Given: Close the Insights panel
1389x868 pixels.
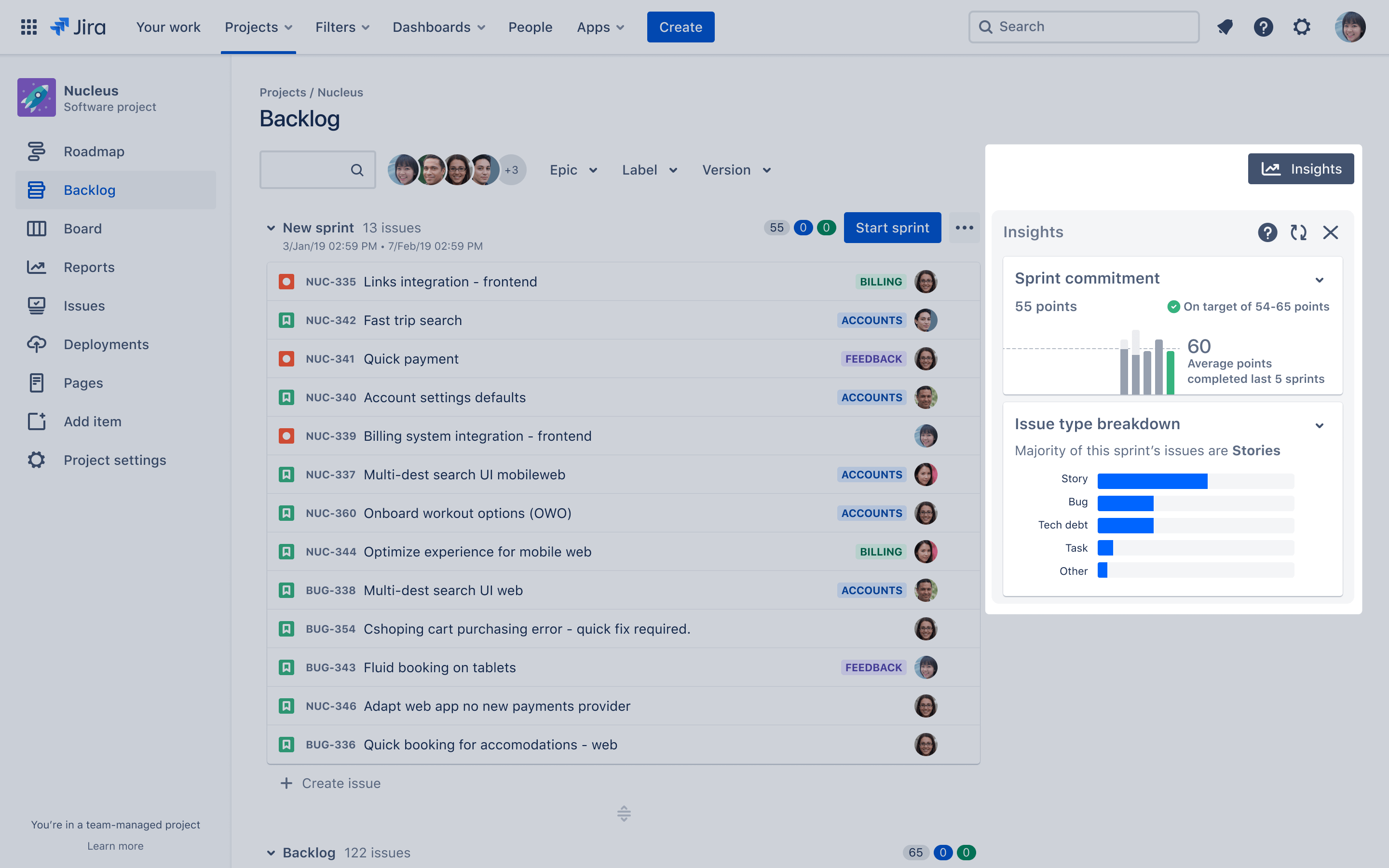Looking at the screenshot, I should coord(1330,232).
